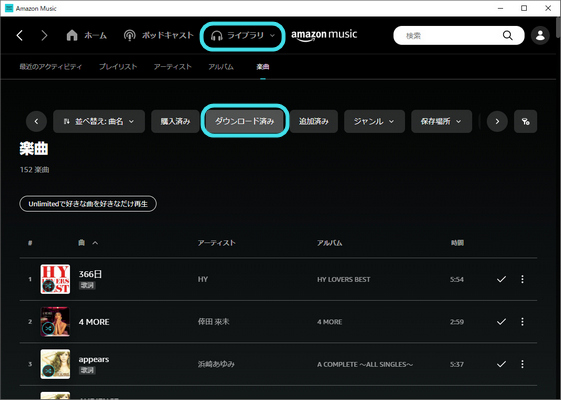Toggle 追加済み filter
This screenshot has height=400, width=561.
(x=314, y=121)
